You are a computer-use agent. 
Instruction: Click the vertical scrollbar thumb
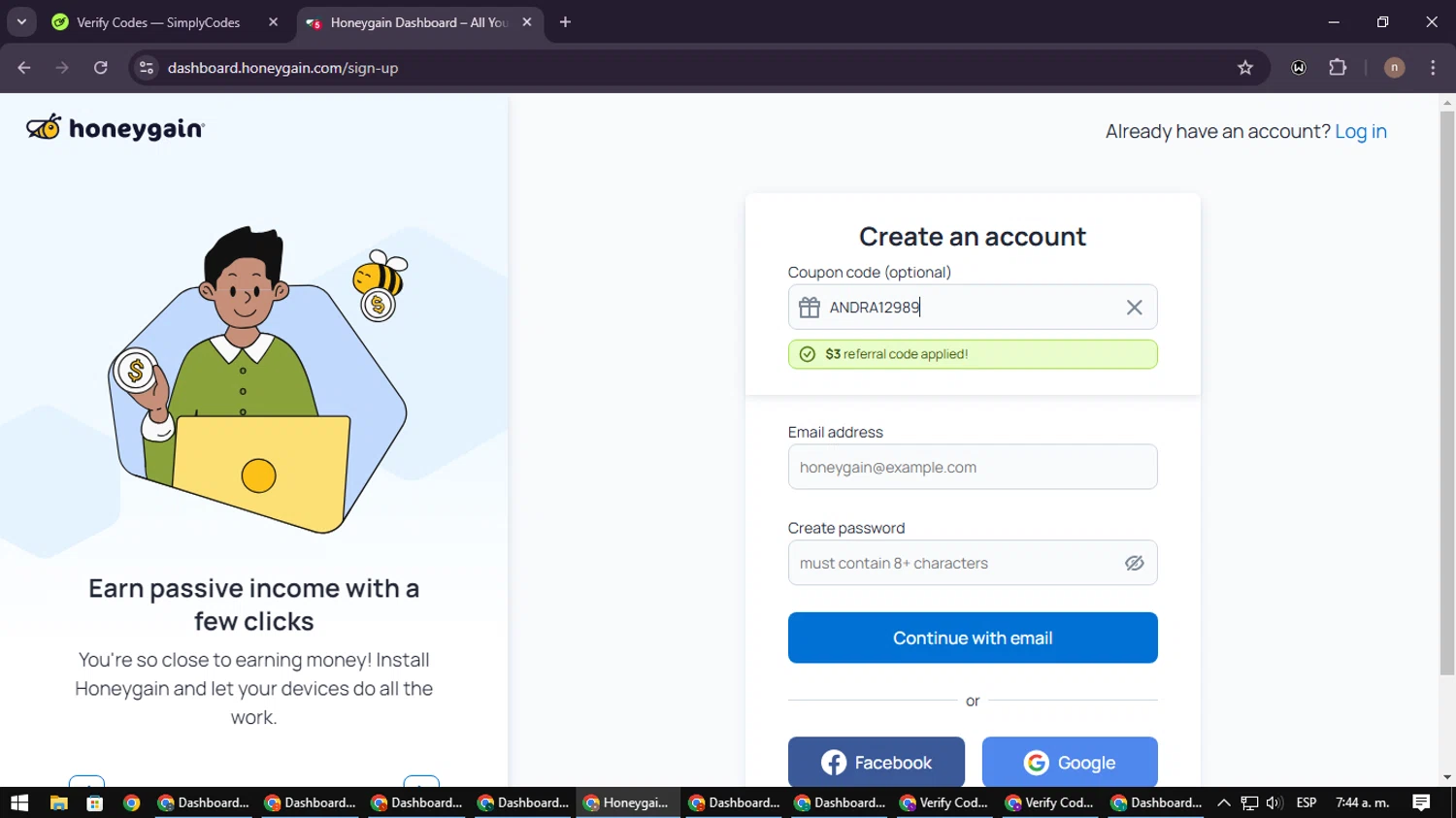pos(1447,393)
